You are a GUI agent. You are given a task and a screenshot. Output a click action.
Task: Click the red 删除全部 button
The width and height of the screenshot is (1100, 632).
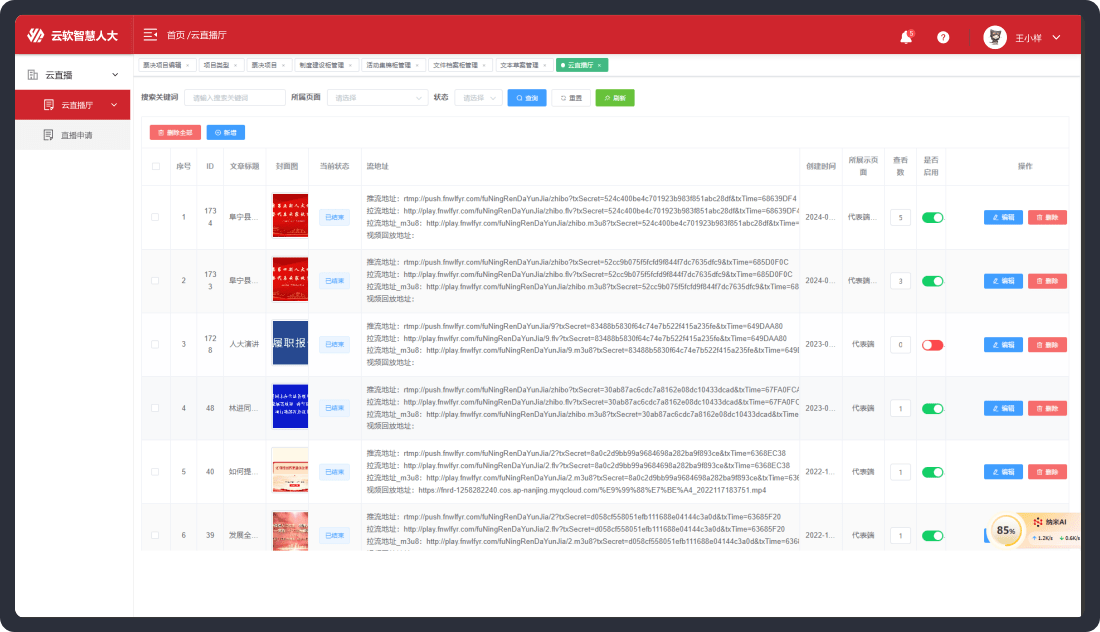click(175, 132)
